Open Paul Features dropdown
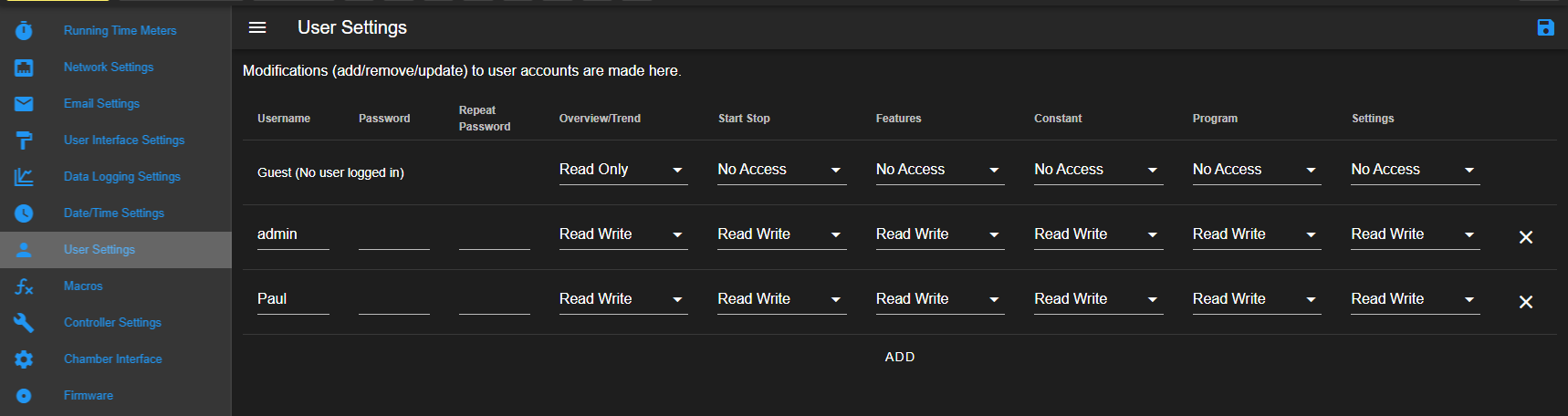This screenshot has width=1568, height=416. point(940,299)
